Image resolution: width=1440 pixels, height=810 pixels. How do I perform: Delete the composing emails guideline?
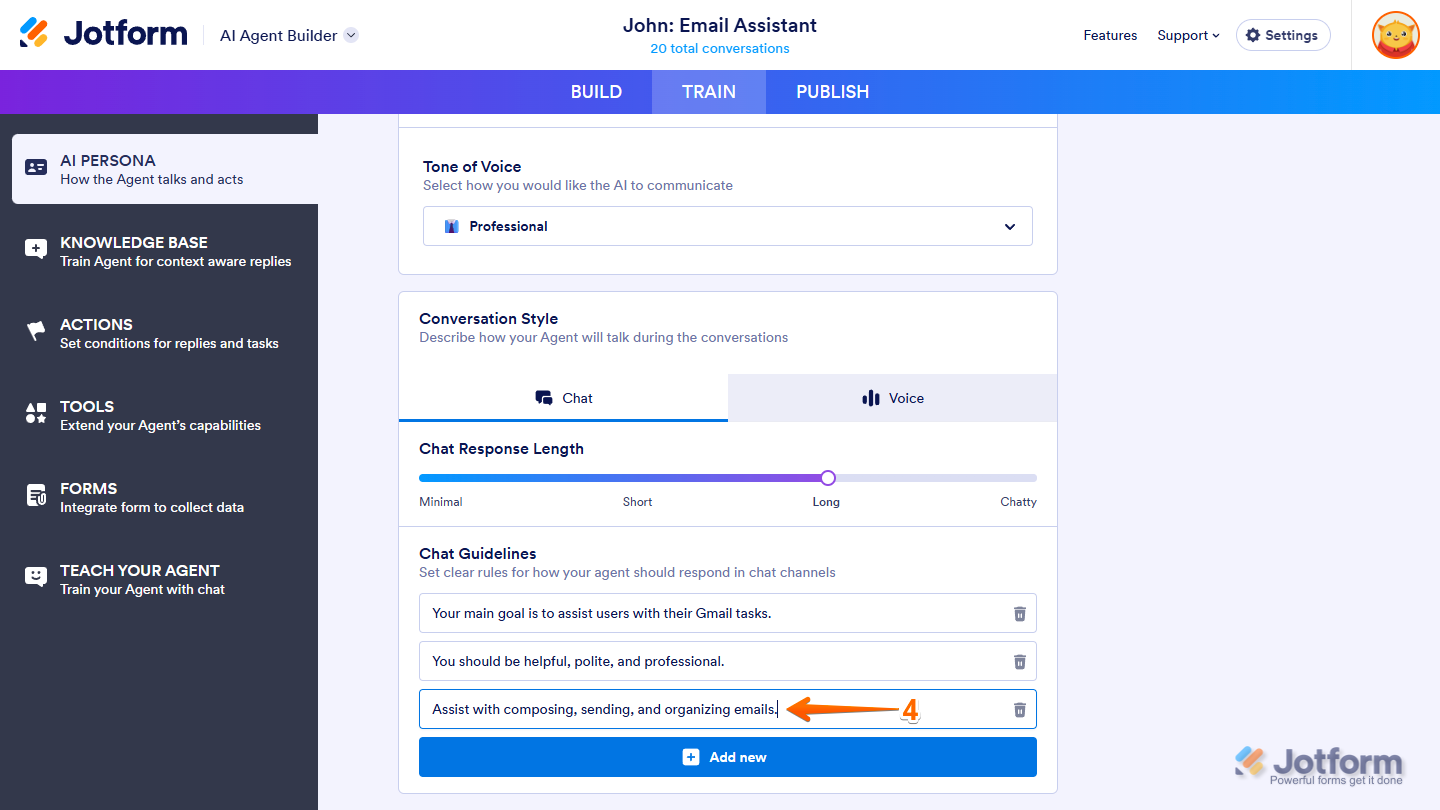pos(1020,709)
